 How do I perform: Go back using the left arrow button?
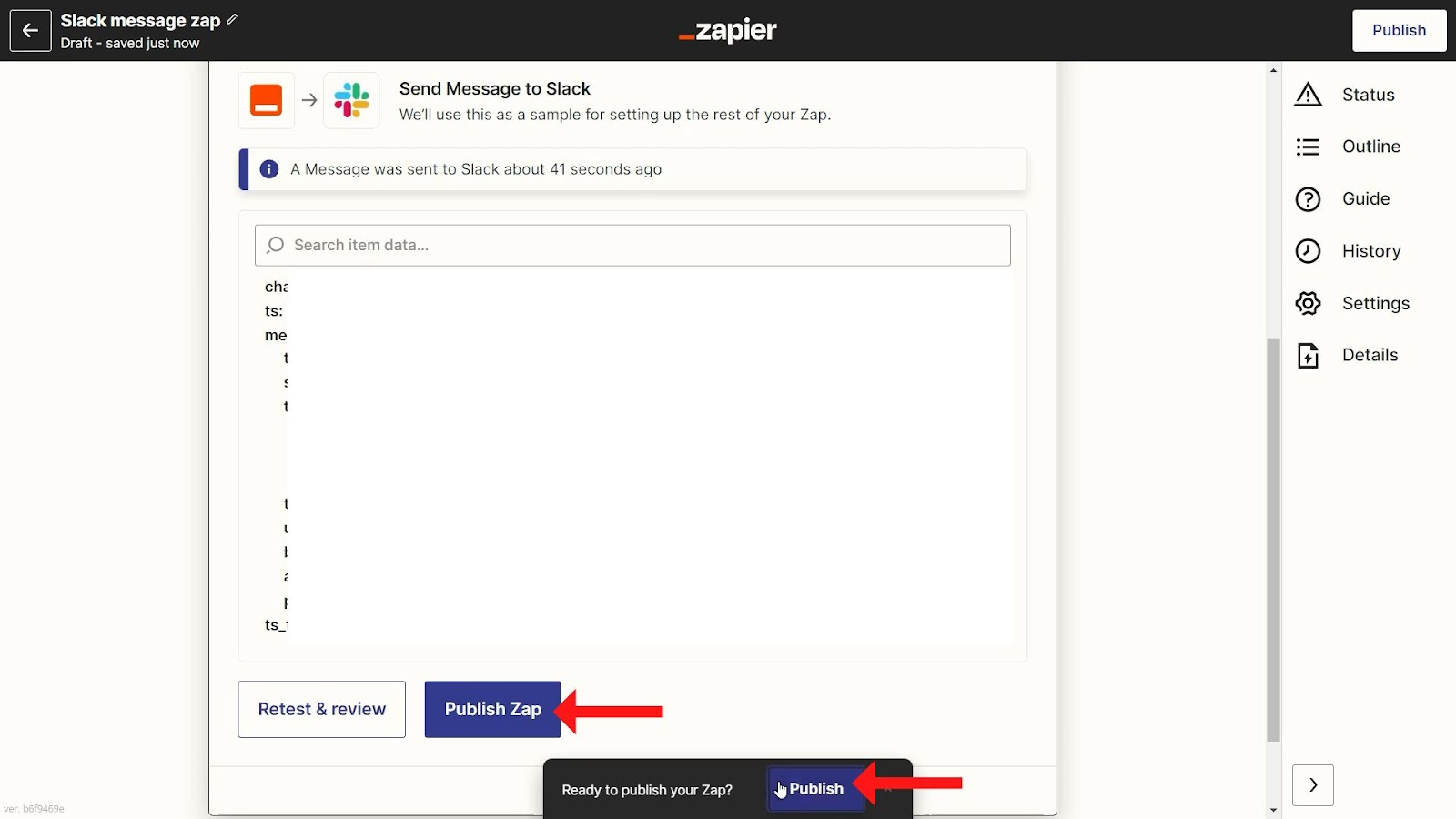[30, 30]
